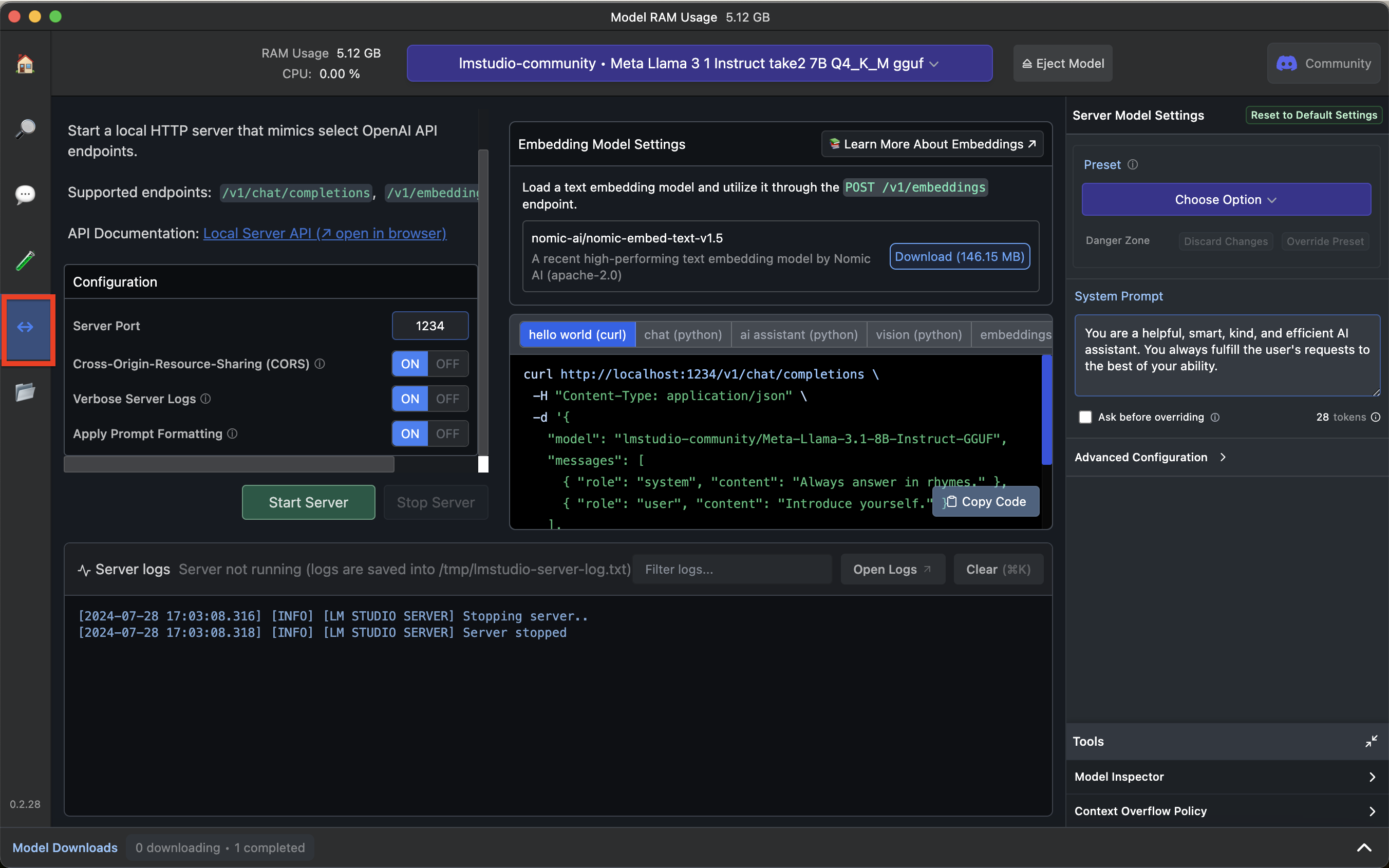The image size is (1389, 868).
Task: Click the Start Server button
Action: pyautogui.click(x=308, y=502)
